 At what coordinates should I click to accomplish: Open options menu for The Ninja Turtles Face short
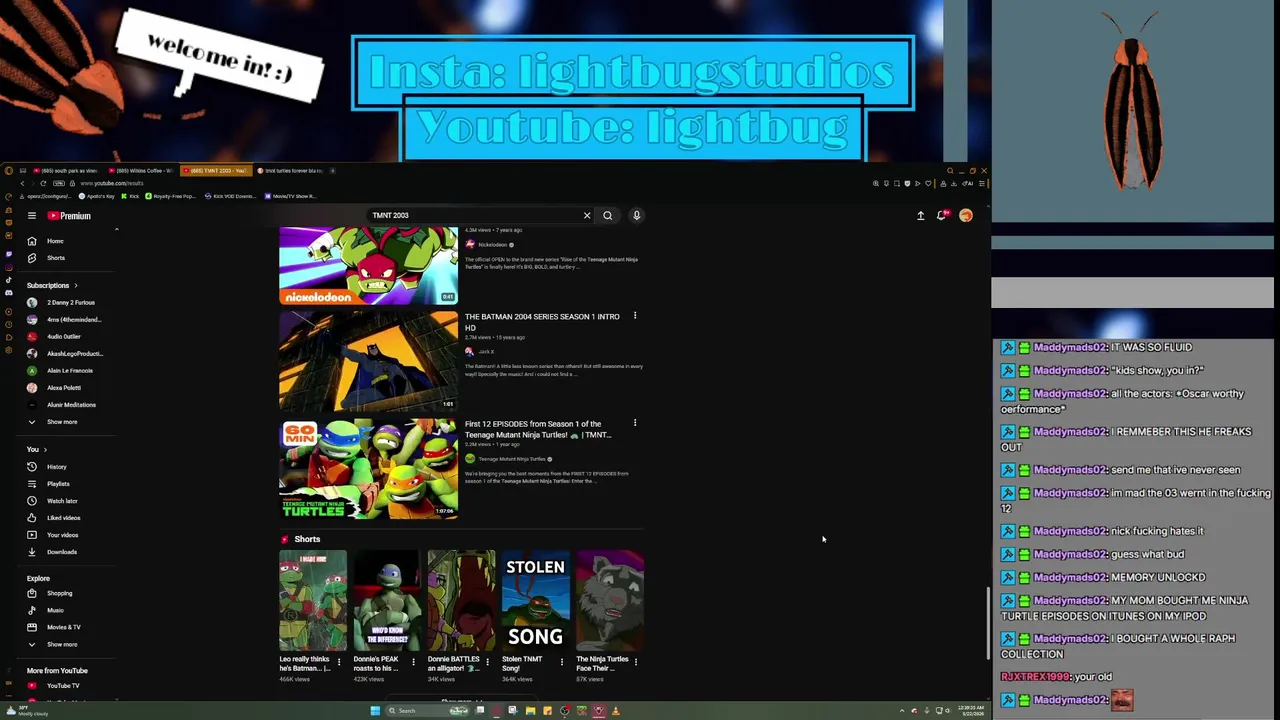tap(635, 661)
